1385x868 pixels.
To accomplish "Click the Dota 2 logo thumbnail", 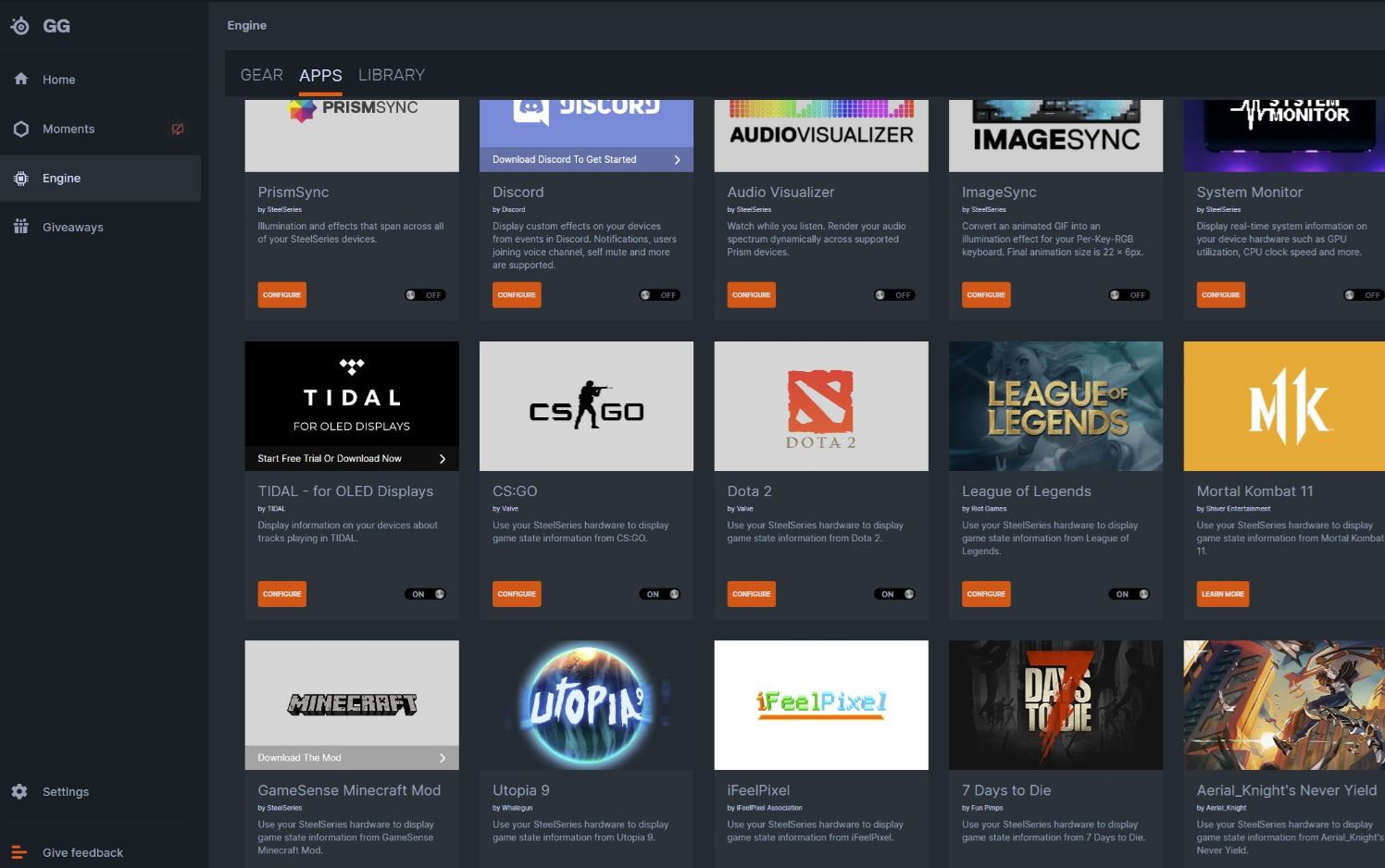I will pyautogui.click(x=821, y=406).
